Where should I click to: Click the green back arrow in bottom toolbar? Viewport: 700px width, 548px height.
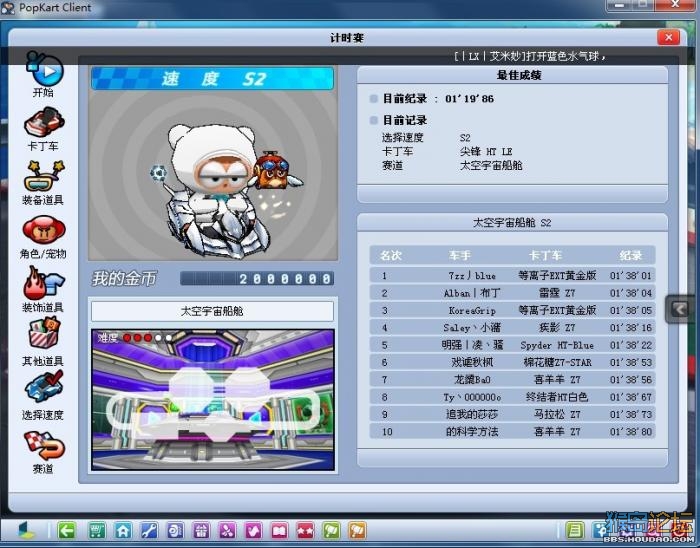(67, 531)
